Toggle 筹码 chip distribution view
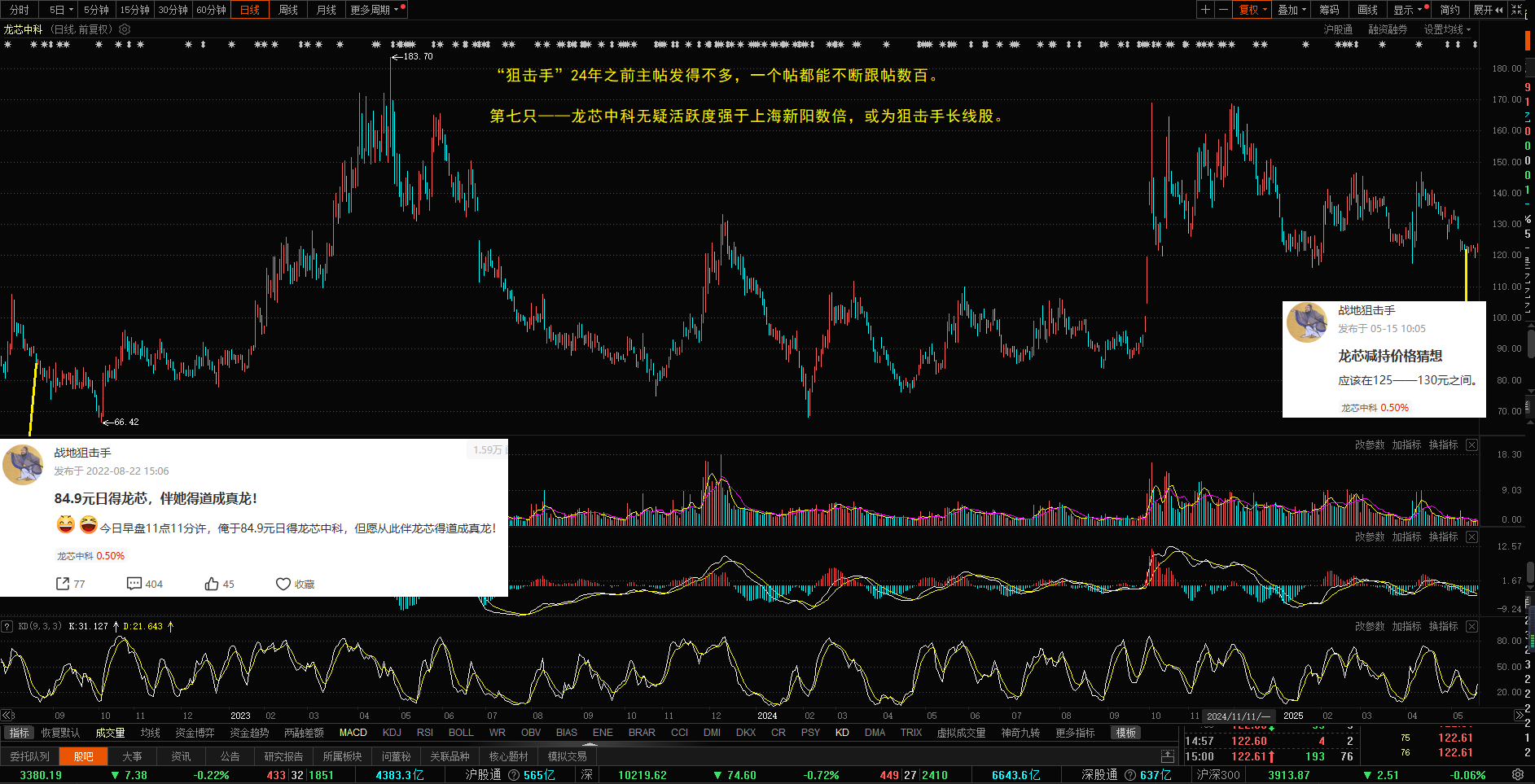 coord(1330,10)
